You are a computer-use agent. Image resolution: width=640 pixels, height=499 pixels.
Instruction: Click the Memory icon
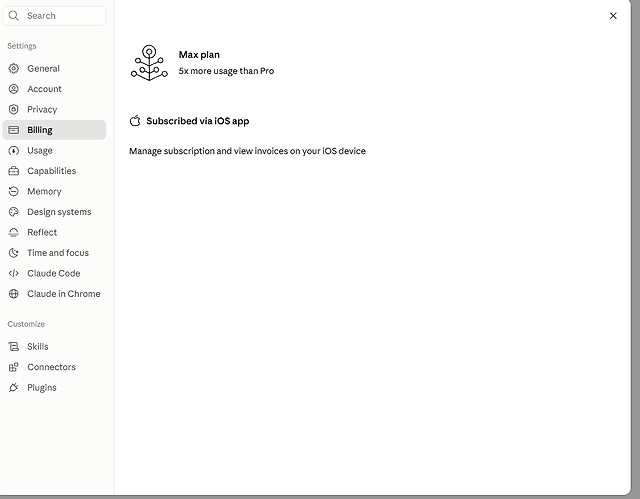(13, 191)
